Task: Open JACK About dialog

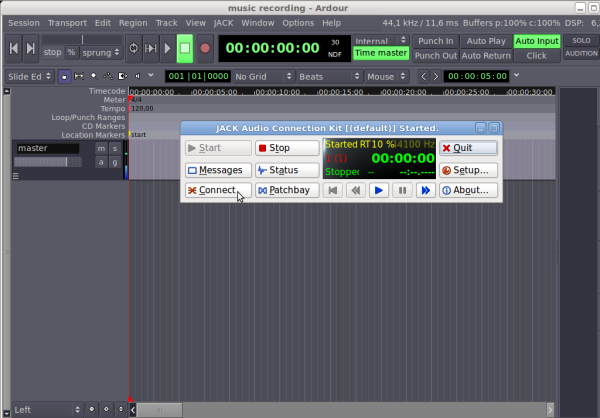Action: pyautogui.click(x=468, y=190)
